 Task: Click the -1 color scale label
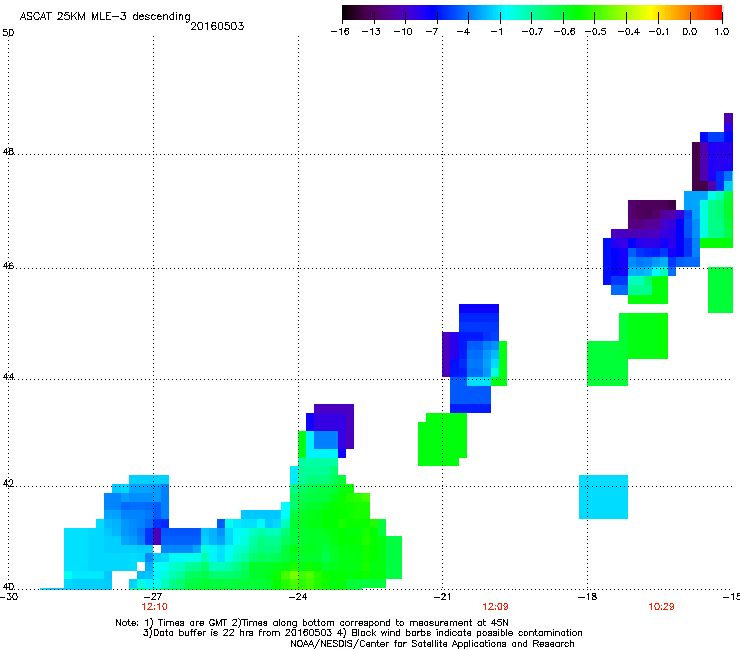(x=496, y=32)
